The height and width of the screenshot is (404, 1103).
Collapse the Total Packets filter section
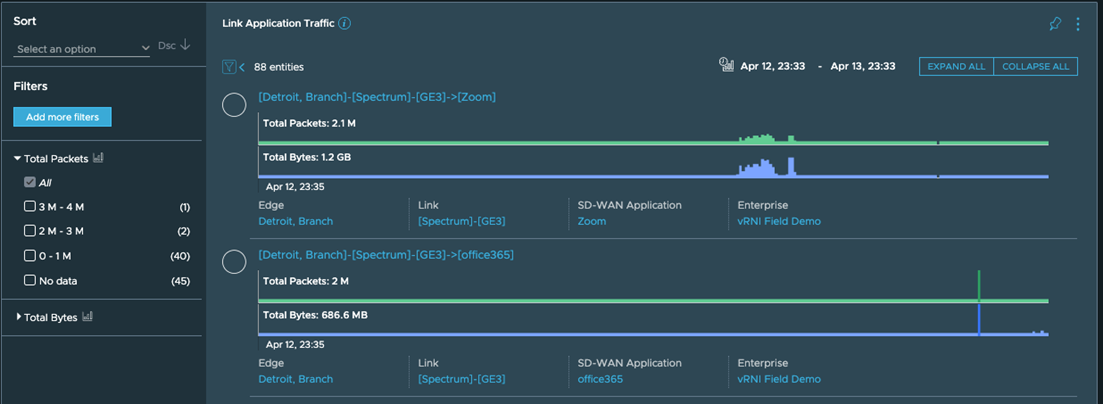[18, 158]
